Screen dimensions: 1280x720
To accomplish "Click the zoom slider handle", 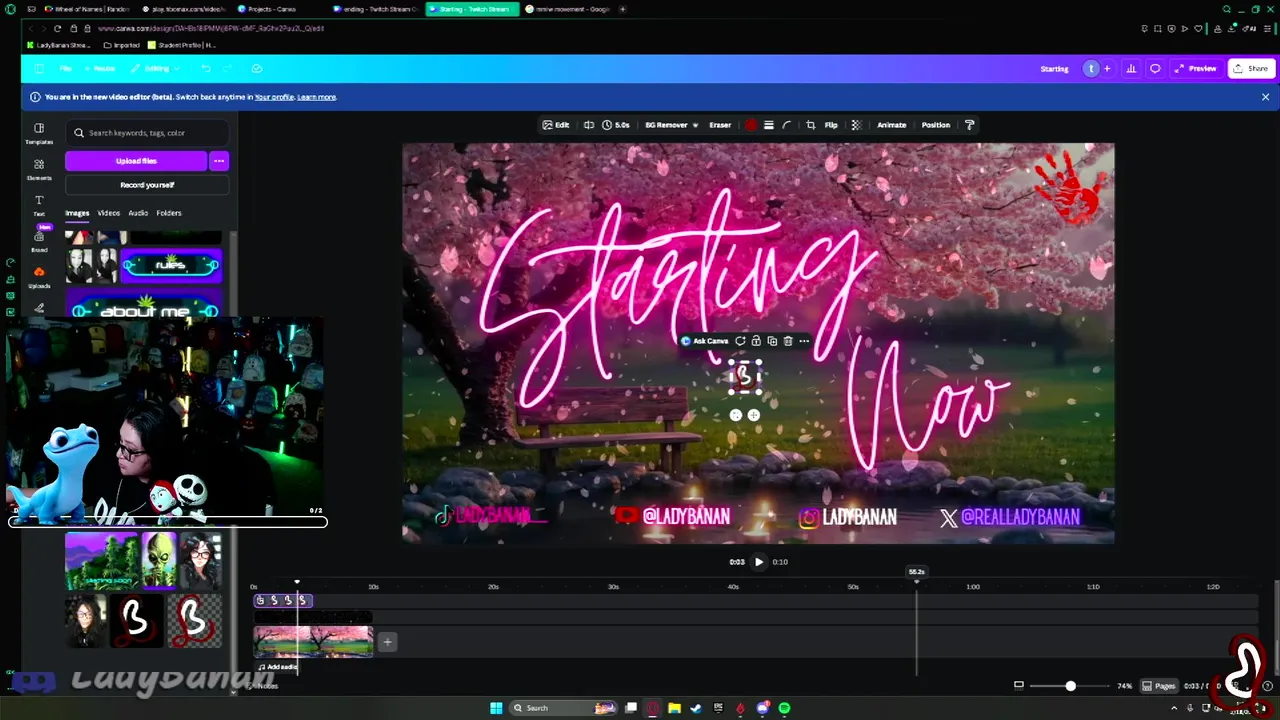I will [1070, 686].
